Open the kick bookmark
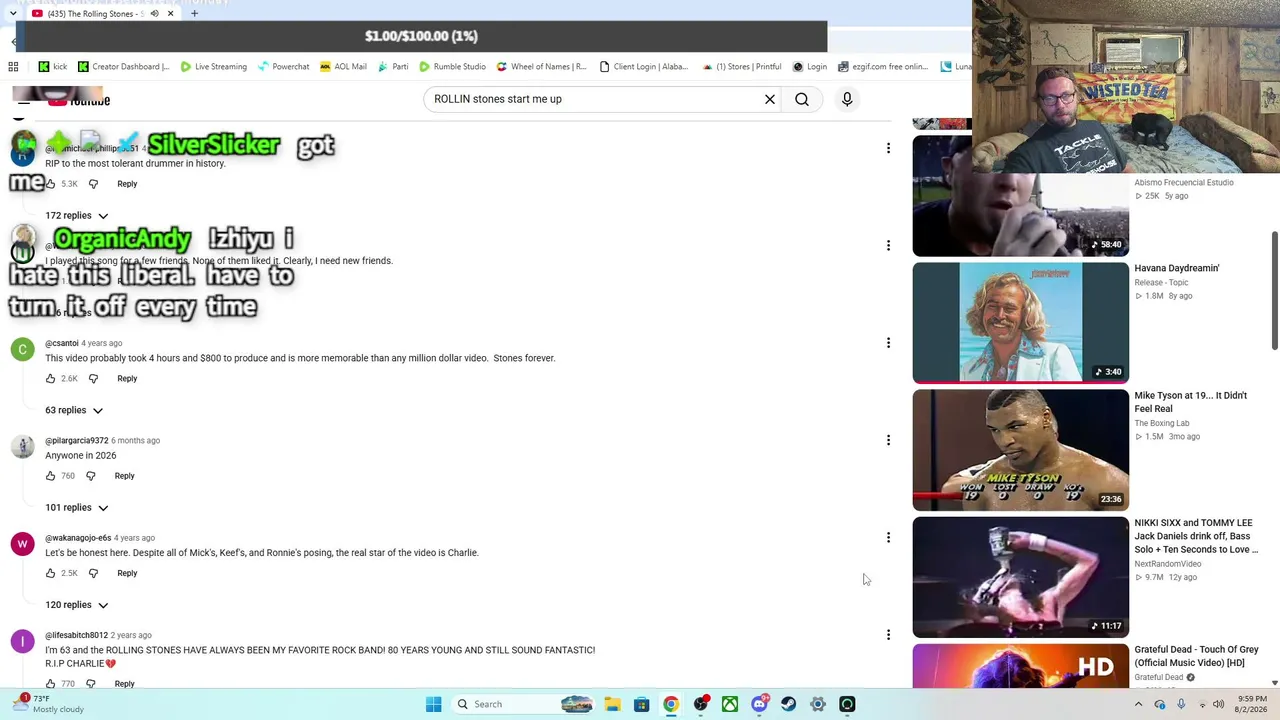This screenshot has height=720, width=1280. click(53, 67)
